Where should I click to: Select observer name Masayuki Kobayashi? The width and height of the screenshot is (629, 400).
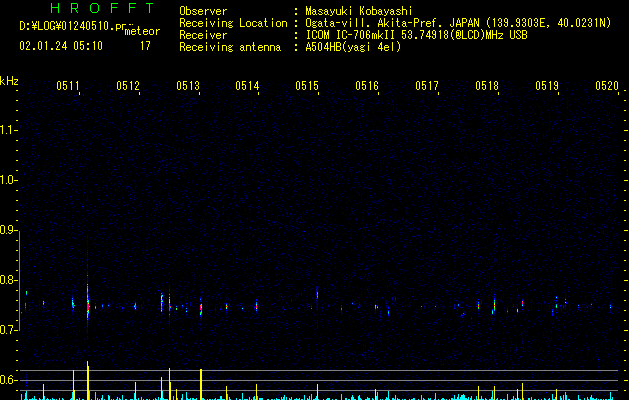pyautogui.click(x=359, y=11)
